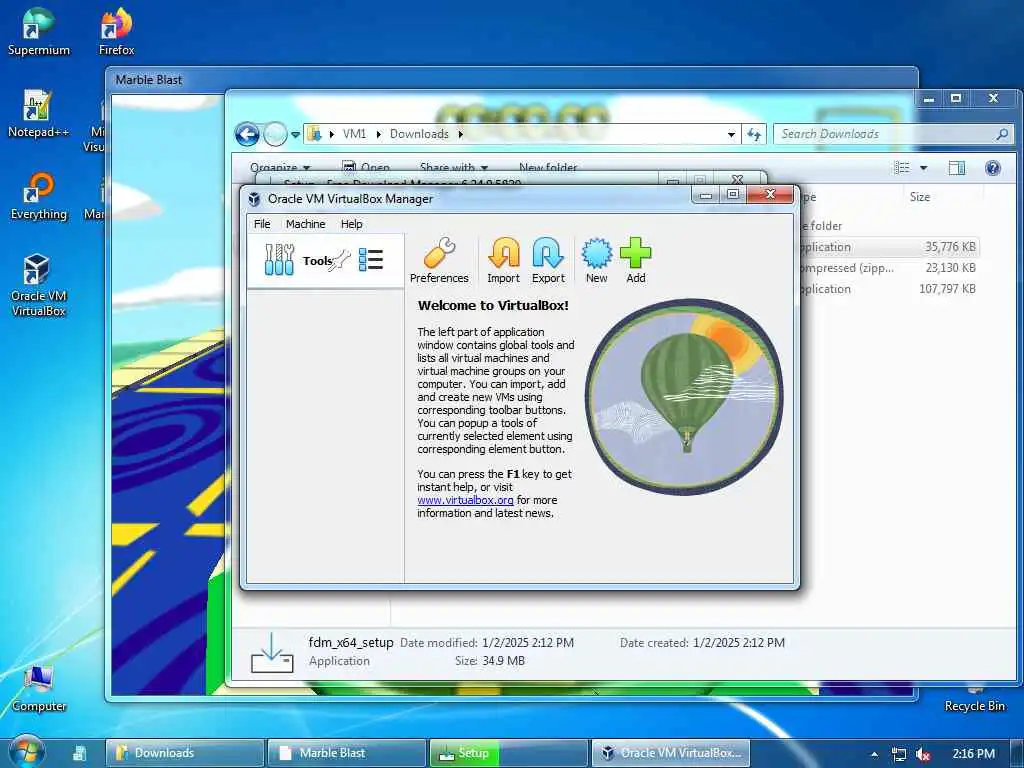Open the Machine menu in VirtualBox
1024x768 pixels.
pos(305,224)
